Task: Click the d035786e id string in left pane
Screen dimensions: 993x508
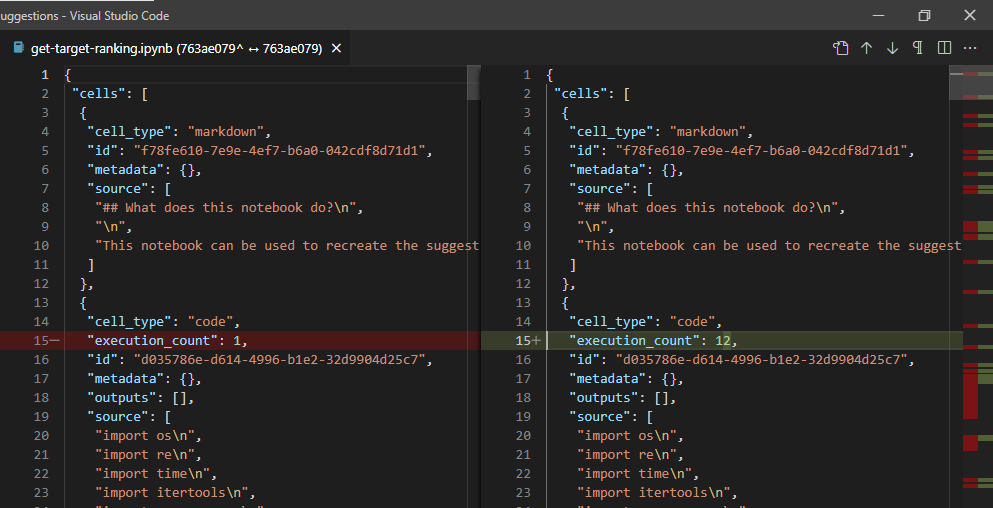Action: pos(279,360)
